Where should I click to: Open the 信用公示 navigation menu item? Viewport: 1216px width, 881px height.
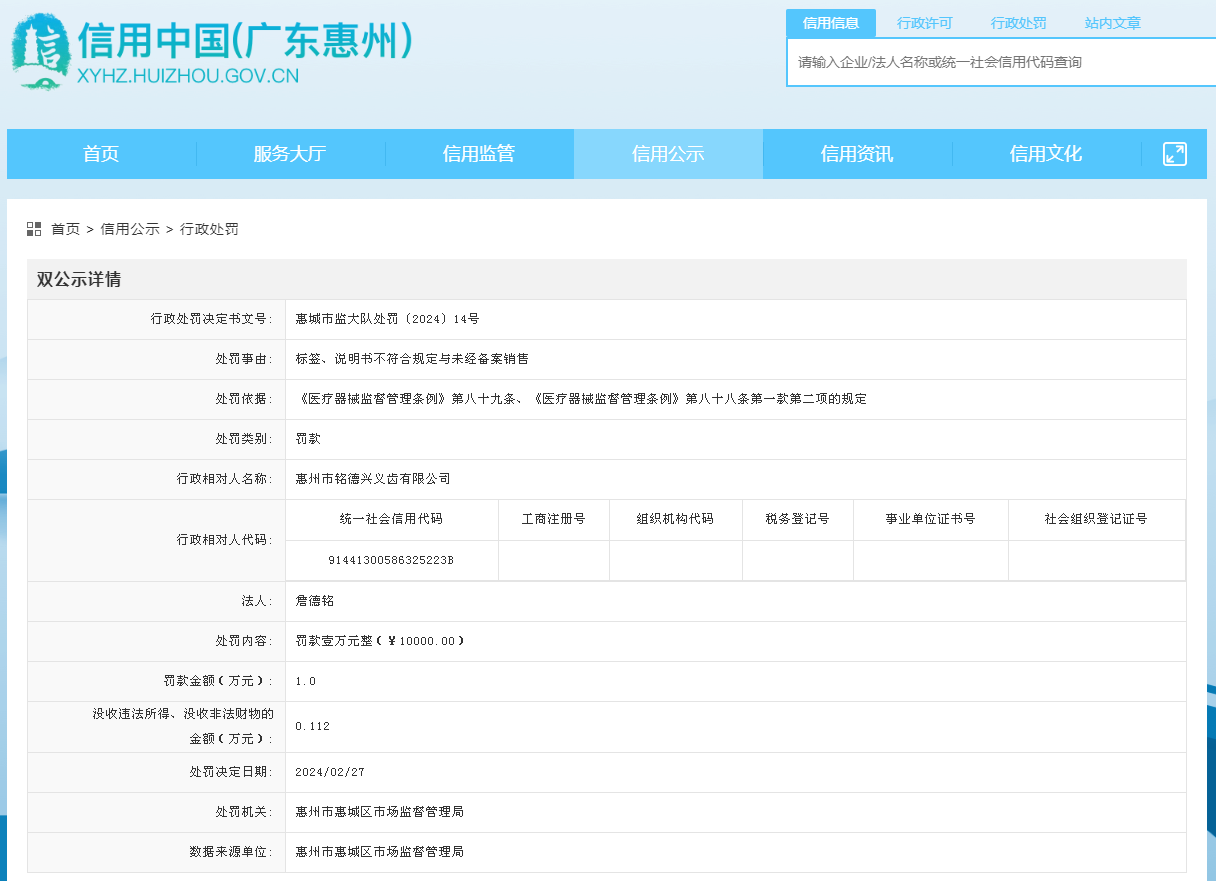[668, 154]
